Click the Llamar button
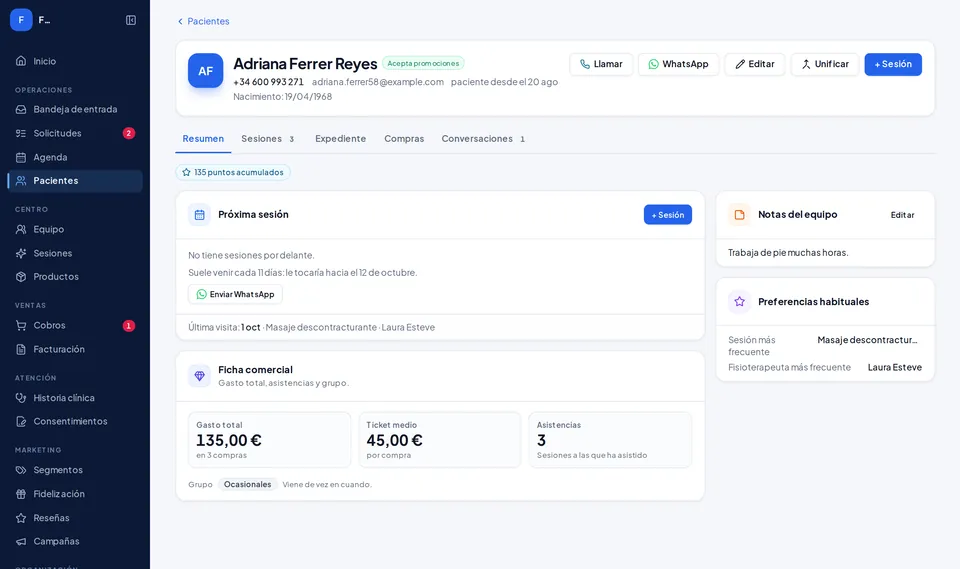This screenshot has height=569, width=960. pos(601,64)
